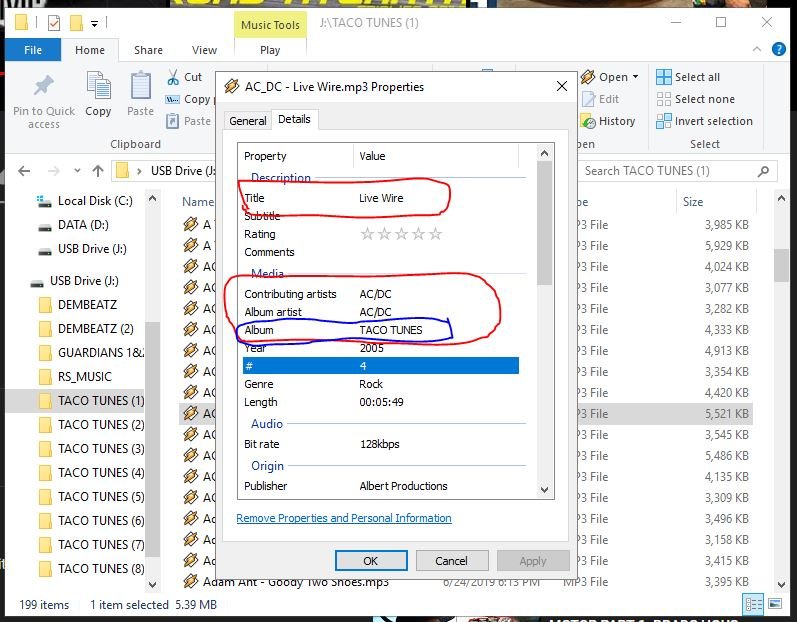
Task: Click properties list scroll up arrow
Action: [544, 153]
